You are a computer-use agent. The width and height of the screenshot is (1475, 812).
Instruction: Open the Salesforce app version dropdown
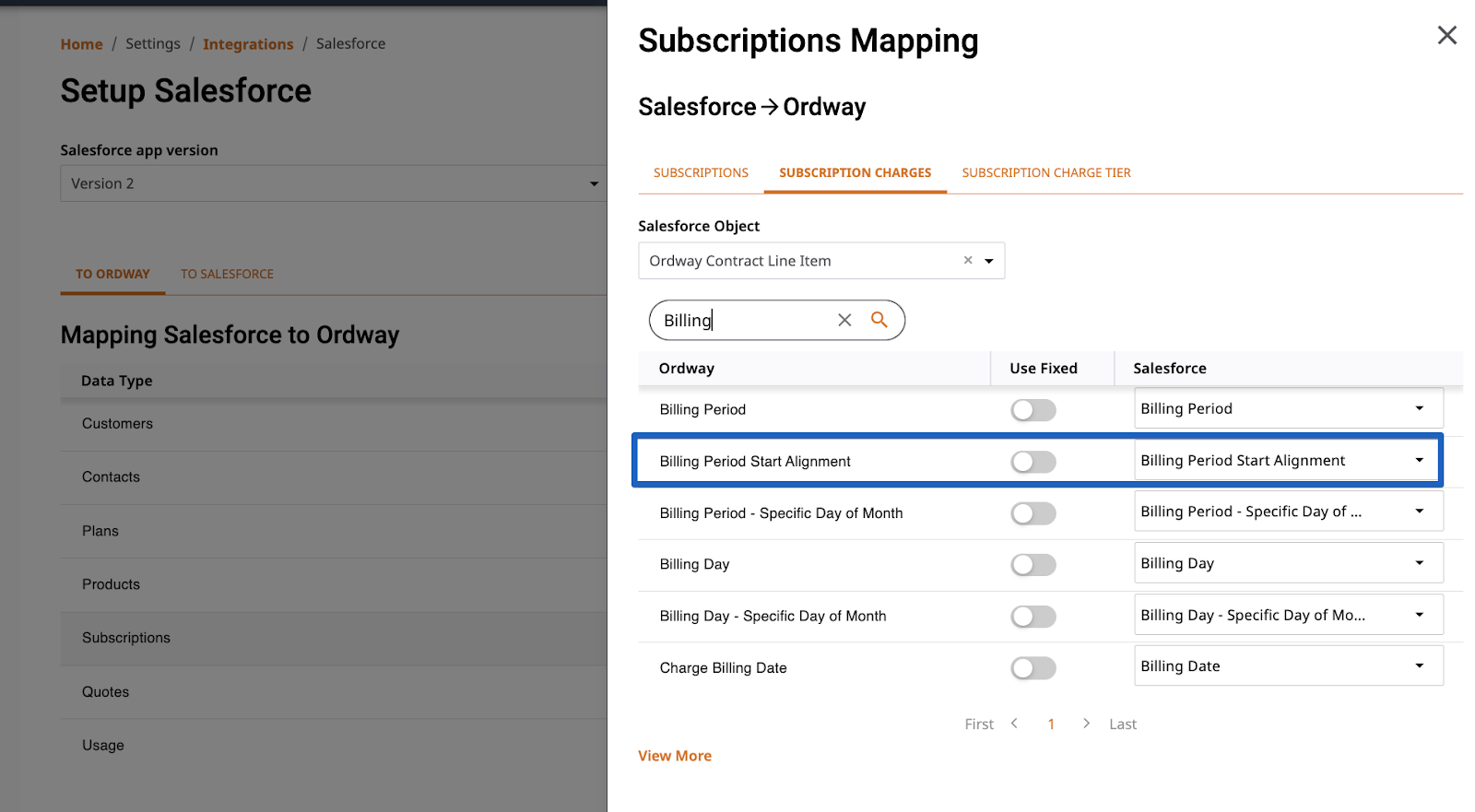334,183
